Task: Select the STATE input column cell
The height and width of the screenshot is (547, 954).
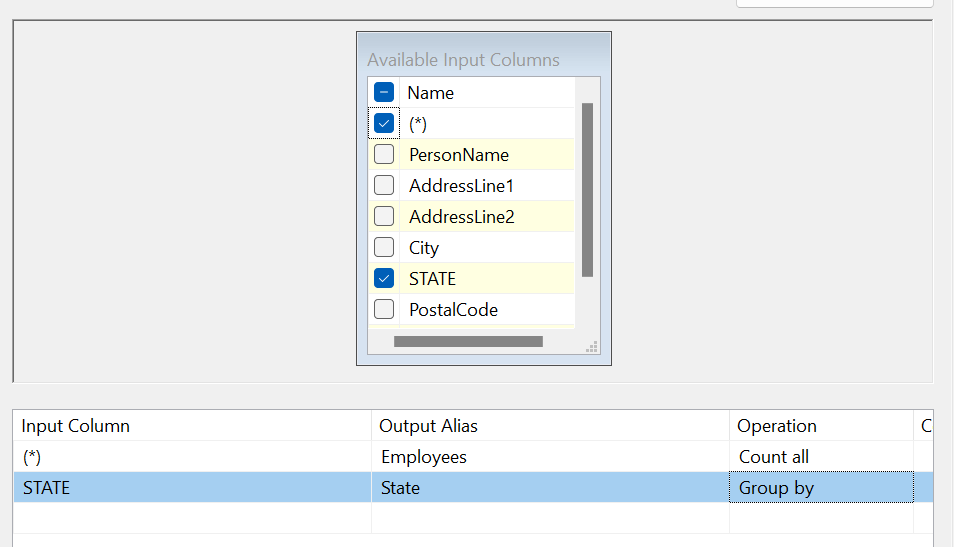Action: (x=192, y=487)
